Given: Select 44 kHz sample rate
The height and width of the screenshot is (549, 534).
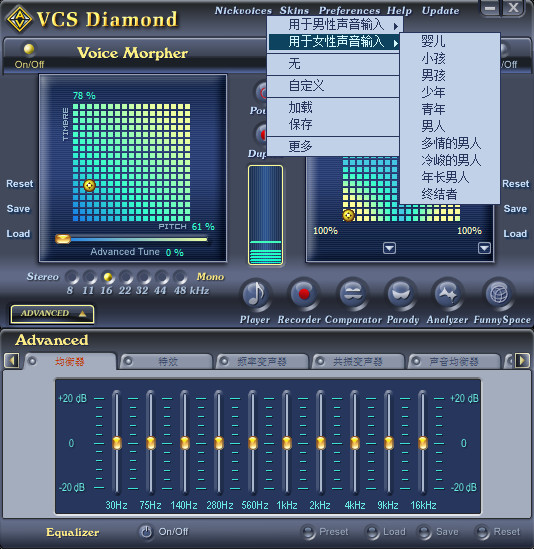Looking at the screenshot, I should pyautogui.click(x=161, y=277).
